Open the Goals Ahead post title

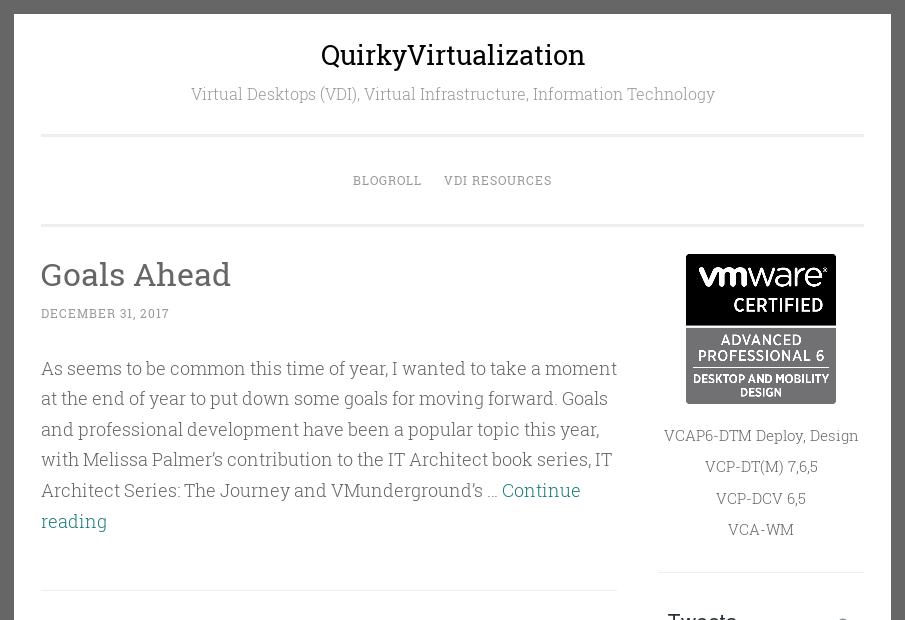[136, 274]
